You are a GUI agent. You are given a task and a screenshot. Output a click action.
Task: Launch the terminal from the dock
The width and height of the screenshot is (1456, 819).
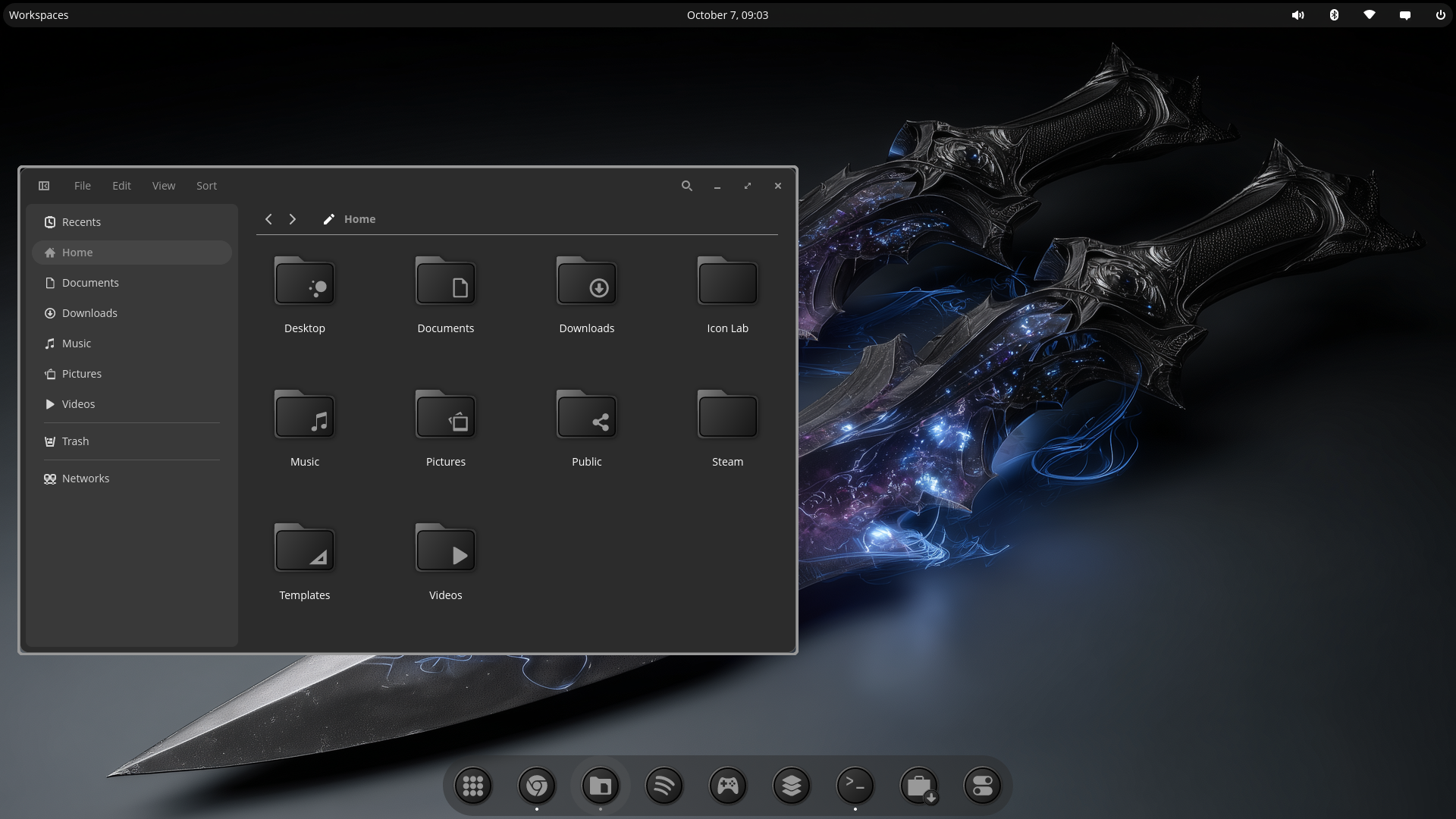click(x=855, y=786)
